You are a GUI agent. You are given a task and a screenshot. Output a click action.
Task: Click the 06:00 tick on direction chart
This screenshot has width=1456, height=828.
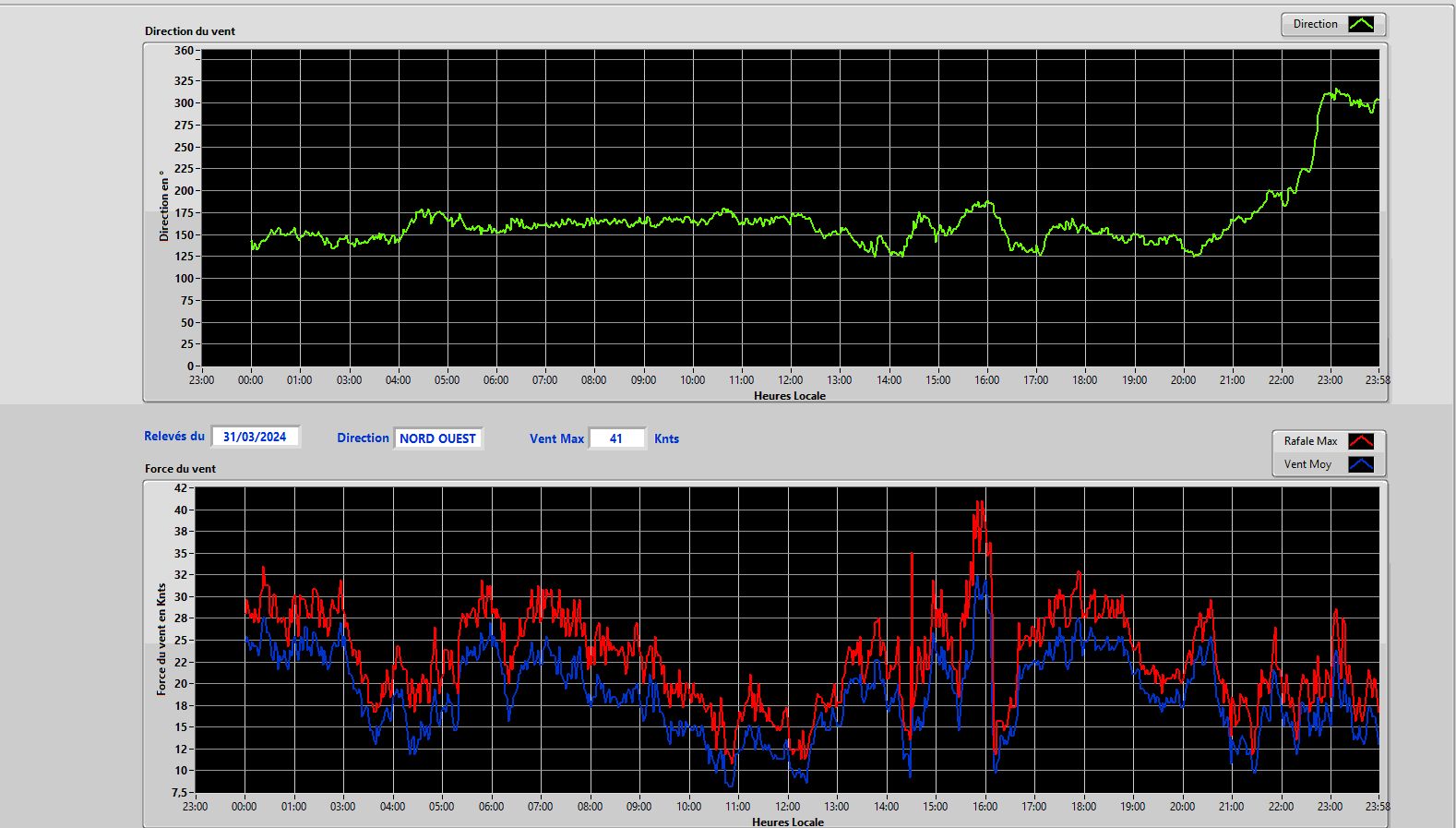(x=495, y=379)
